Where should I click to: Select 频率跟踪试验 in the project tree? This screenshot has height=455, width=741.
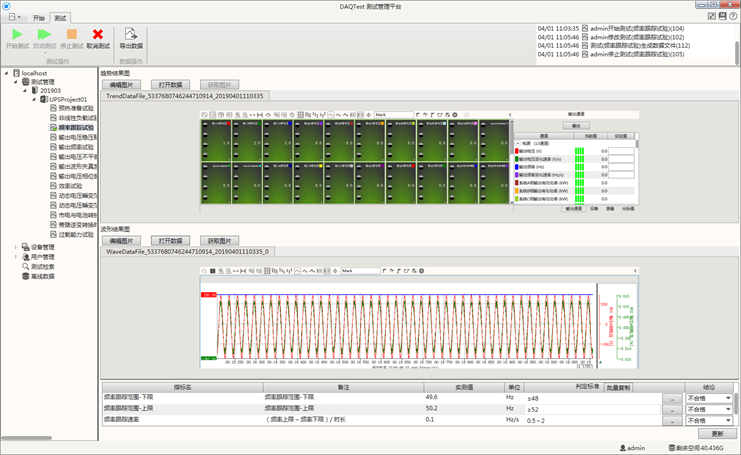pyautogui.click(x=75, y=128)
